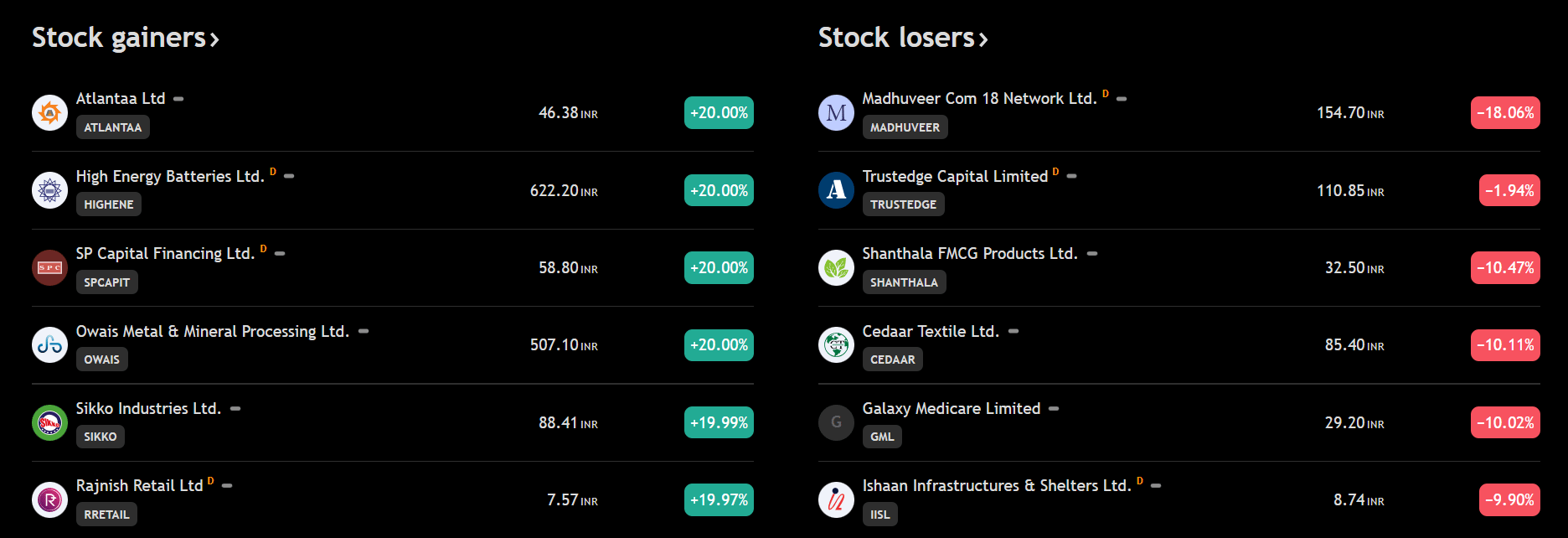Open the Stock gainers full list
Viewport: 1568px width, 538px height.
click(x=126, y=38)
